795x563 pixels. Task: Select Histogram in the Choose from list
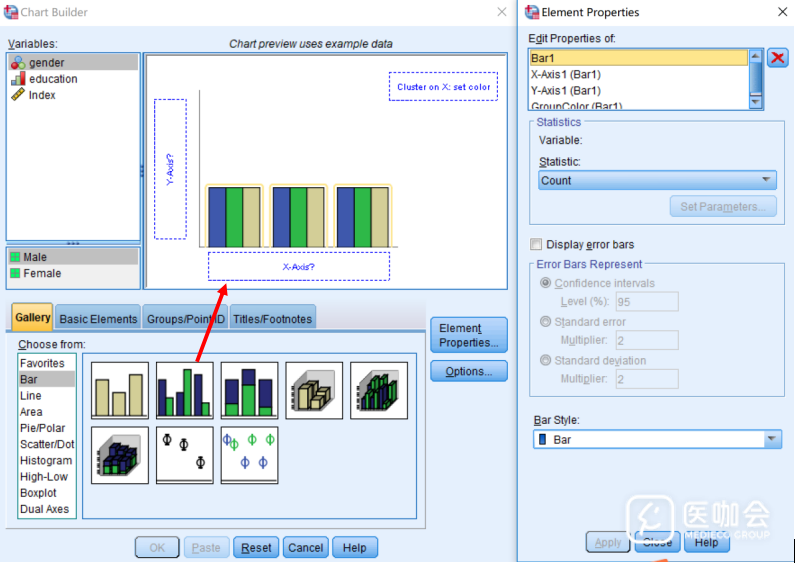(46, 460)
